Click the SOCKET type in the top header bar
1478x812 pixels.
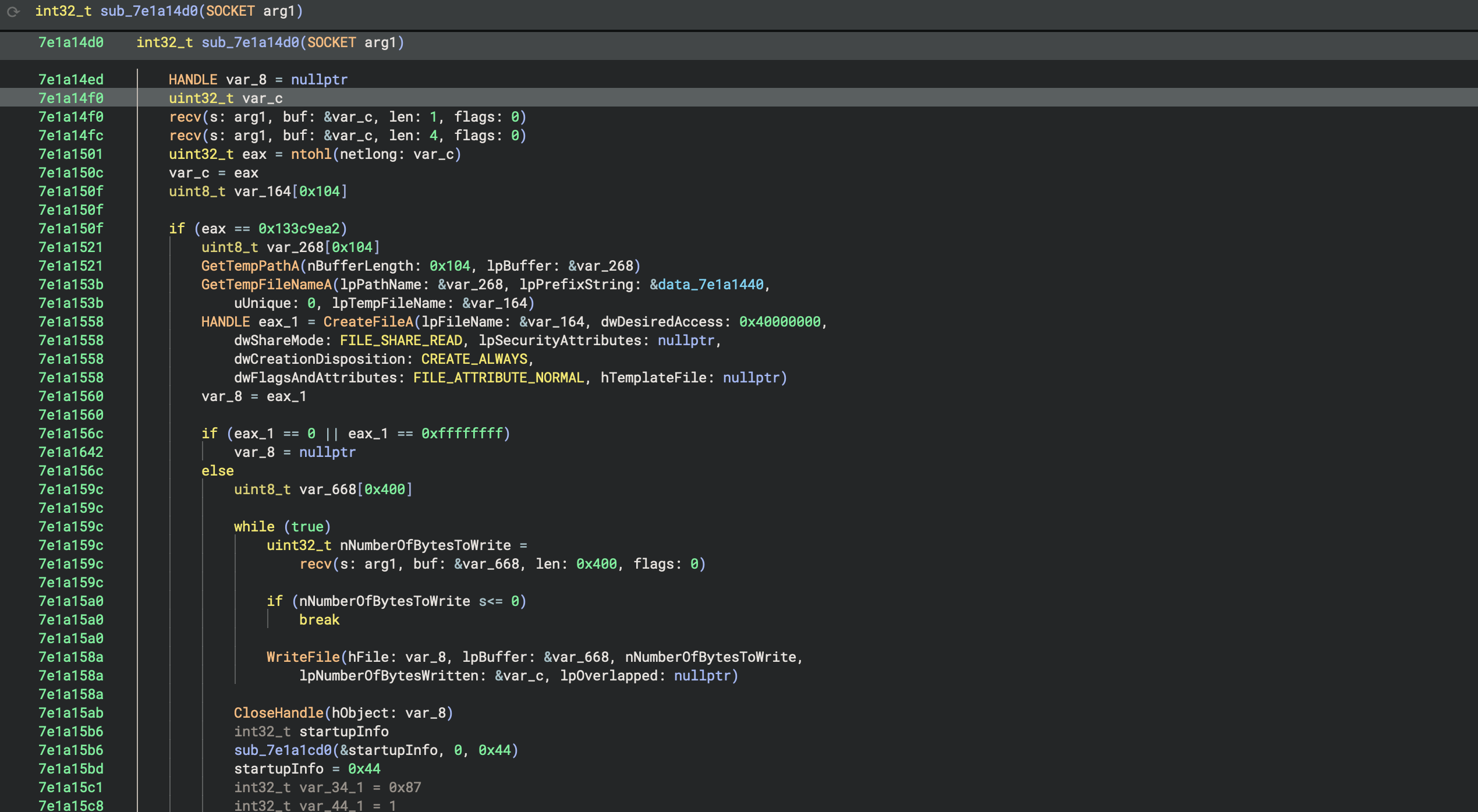[x=230, y=11]
